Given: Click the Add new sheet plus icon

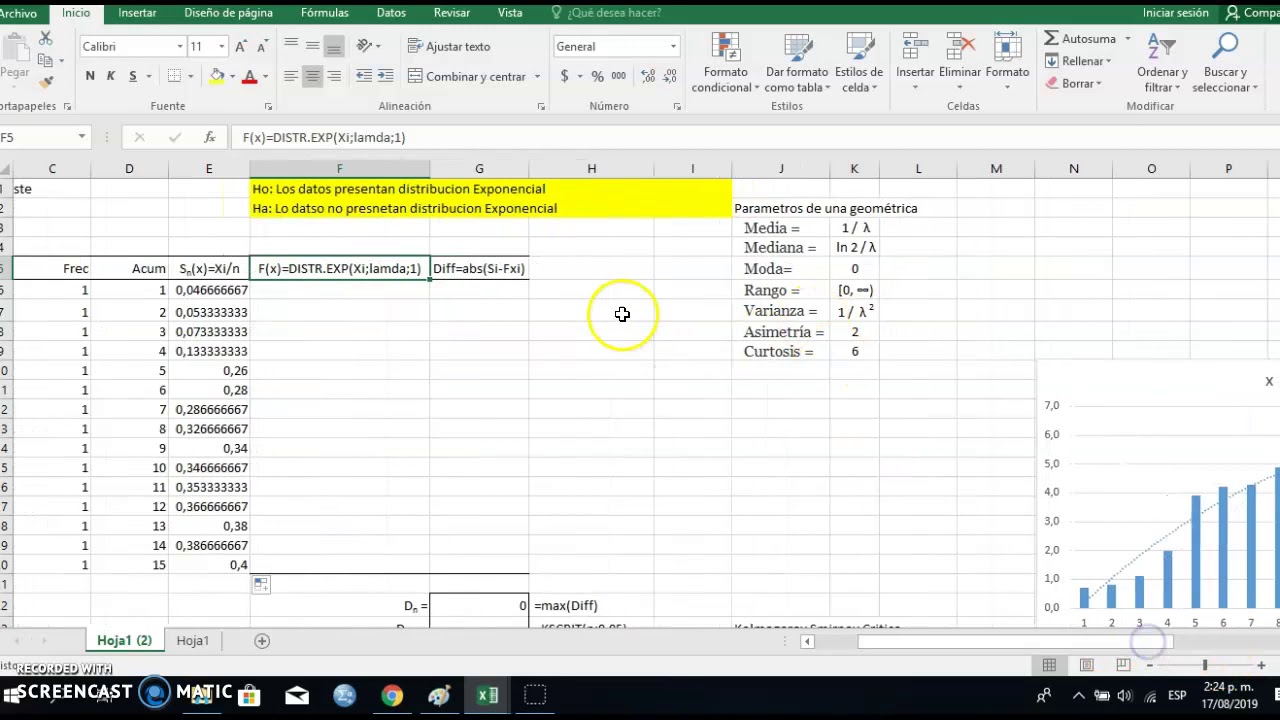Looking at the screenshot, I should tap(262, 641).
